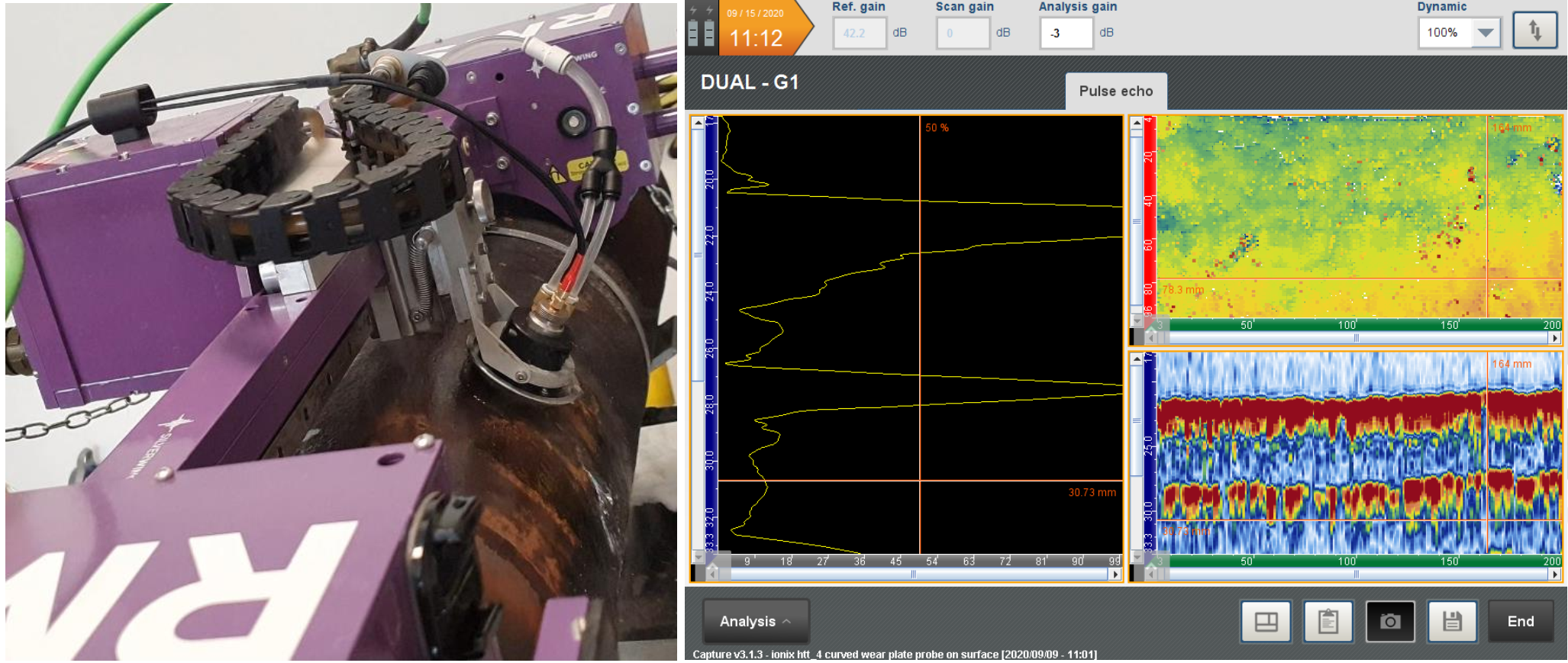Click the C-scan vertical scrollbar down arrow
This screenshot has height=663, width=1568.
click(1137, 321)
